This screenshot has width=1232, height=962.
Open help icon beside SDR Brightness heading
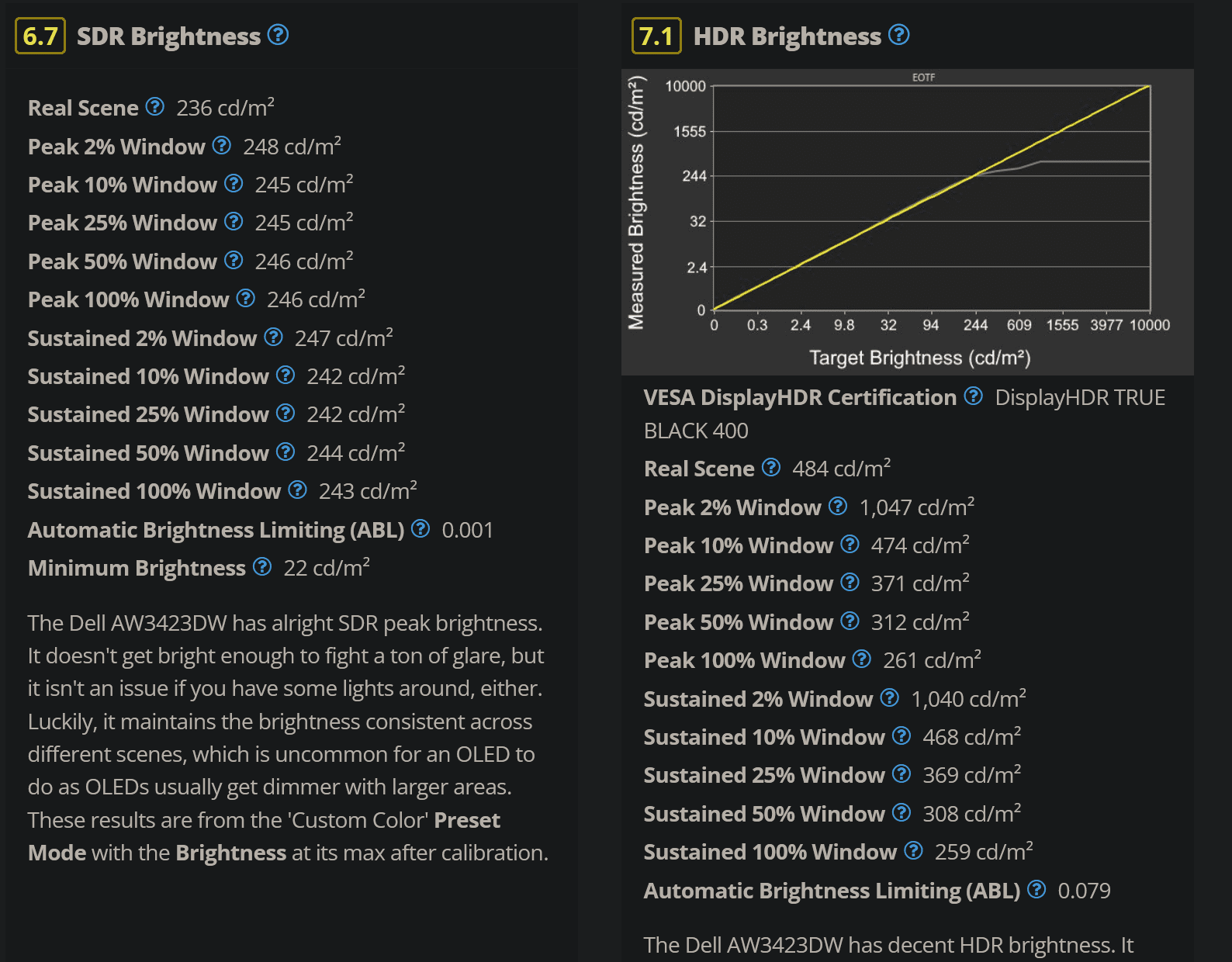[278, 35]
